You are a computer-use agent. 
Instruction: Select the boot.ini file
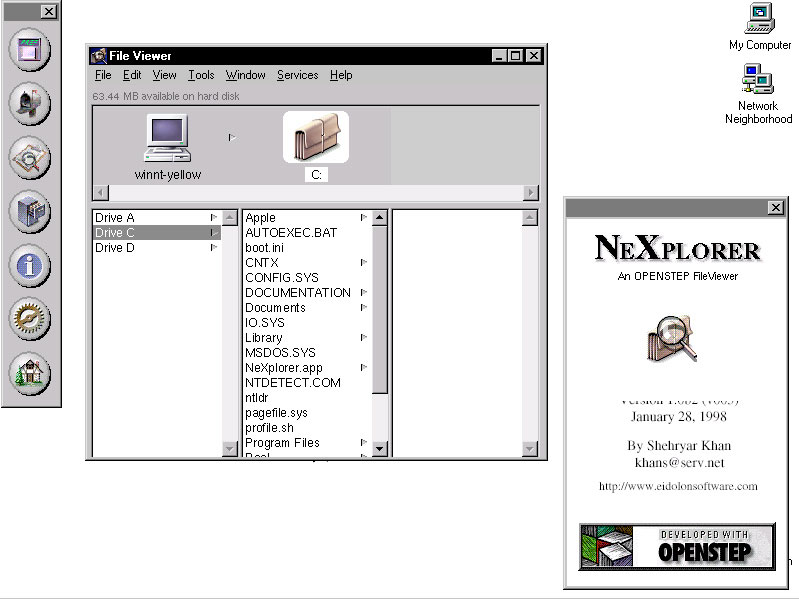264,248
